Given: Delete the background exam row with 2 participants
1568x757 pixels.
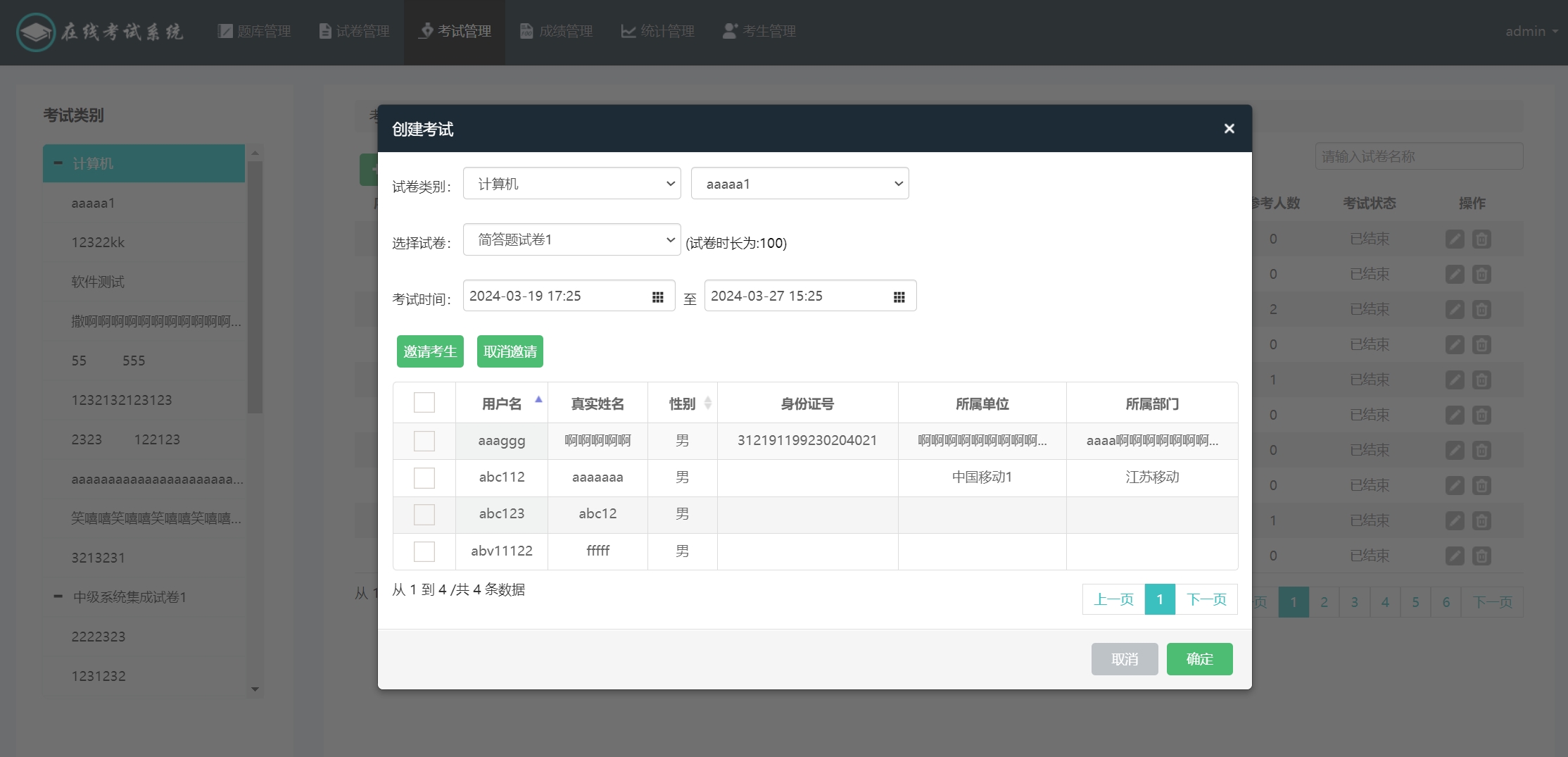Looking at the screenshot, I should 1481,309.
